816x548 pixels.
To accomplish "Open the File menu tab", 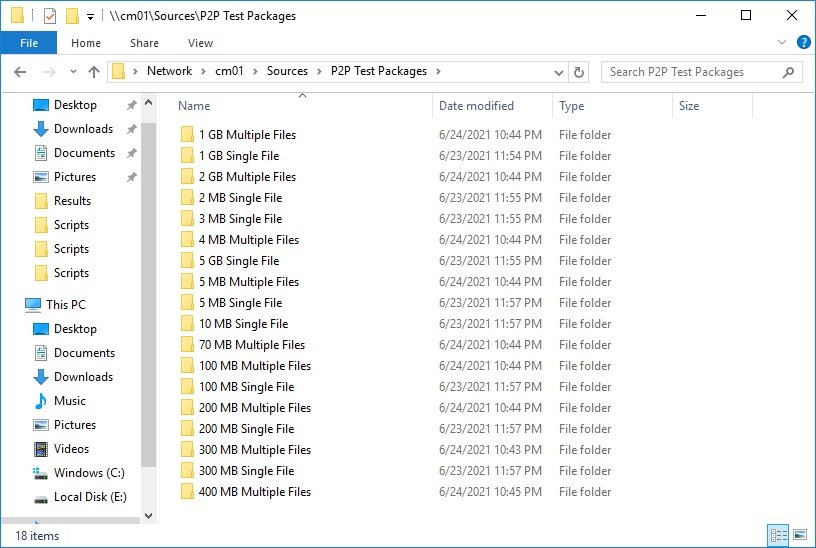I will [29, 43].
